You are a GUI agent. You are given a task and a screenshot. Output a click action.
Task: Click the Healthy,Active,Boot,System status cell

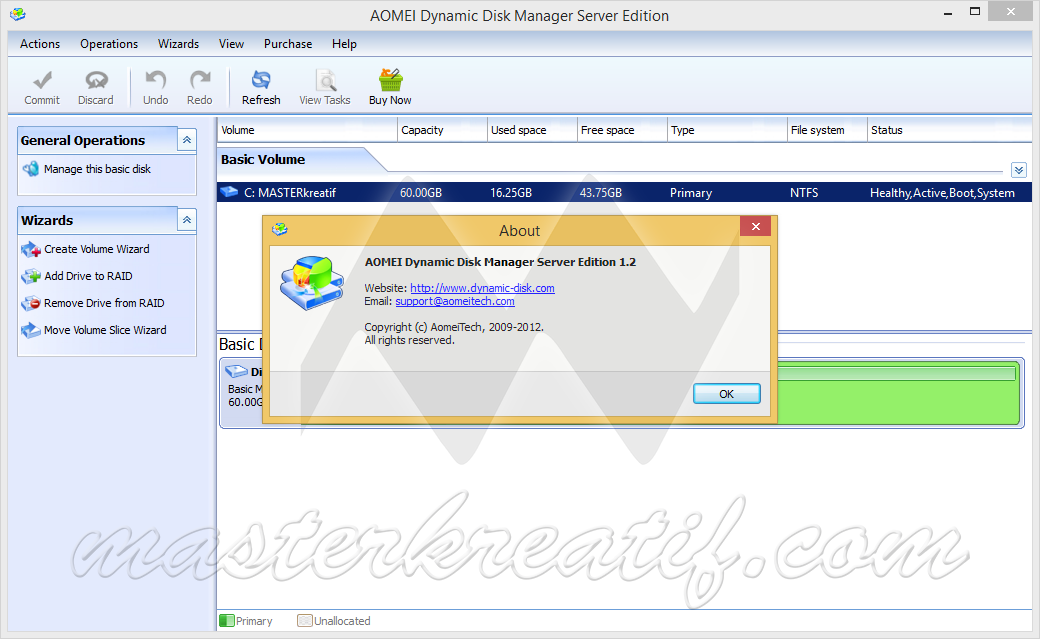pyautogui.click(x=942, y=192)
